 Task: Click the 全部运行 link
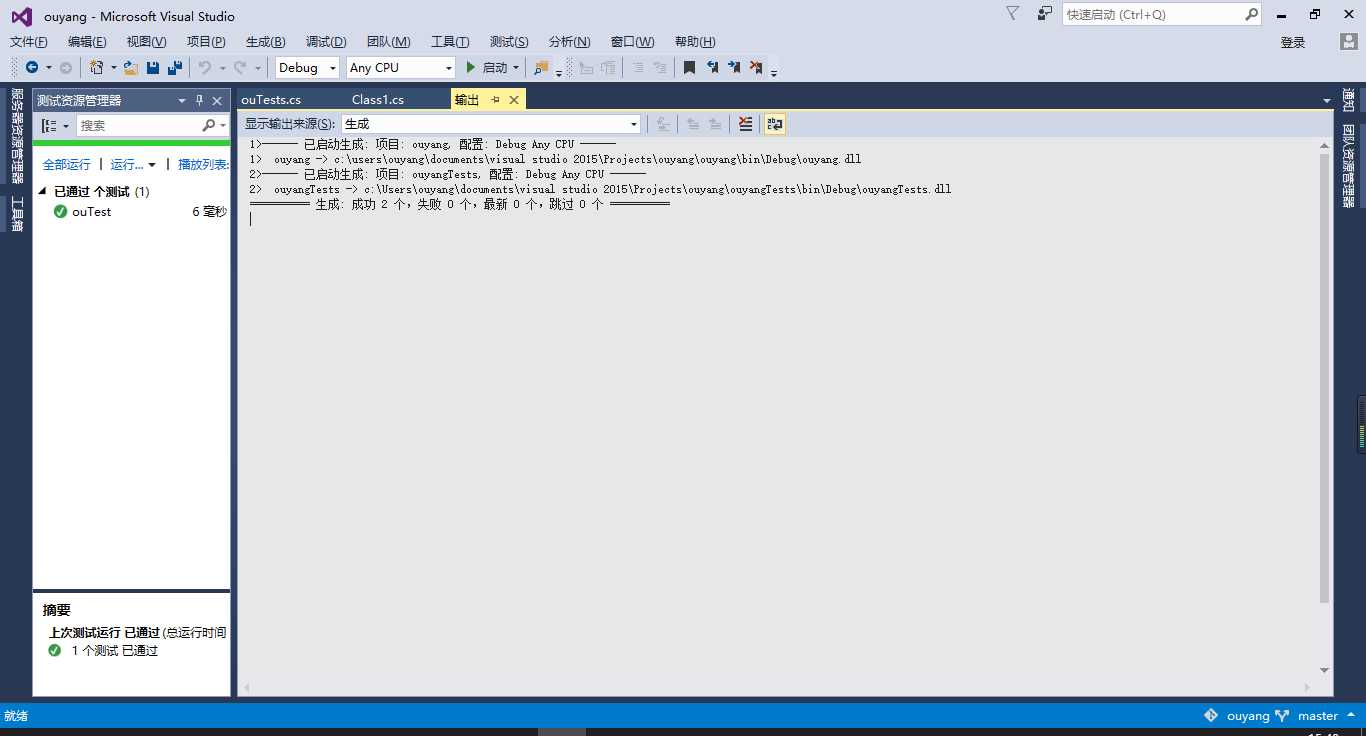pos(66,164)
